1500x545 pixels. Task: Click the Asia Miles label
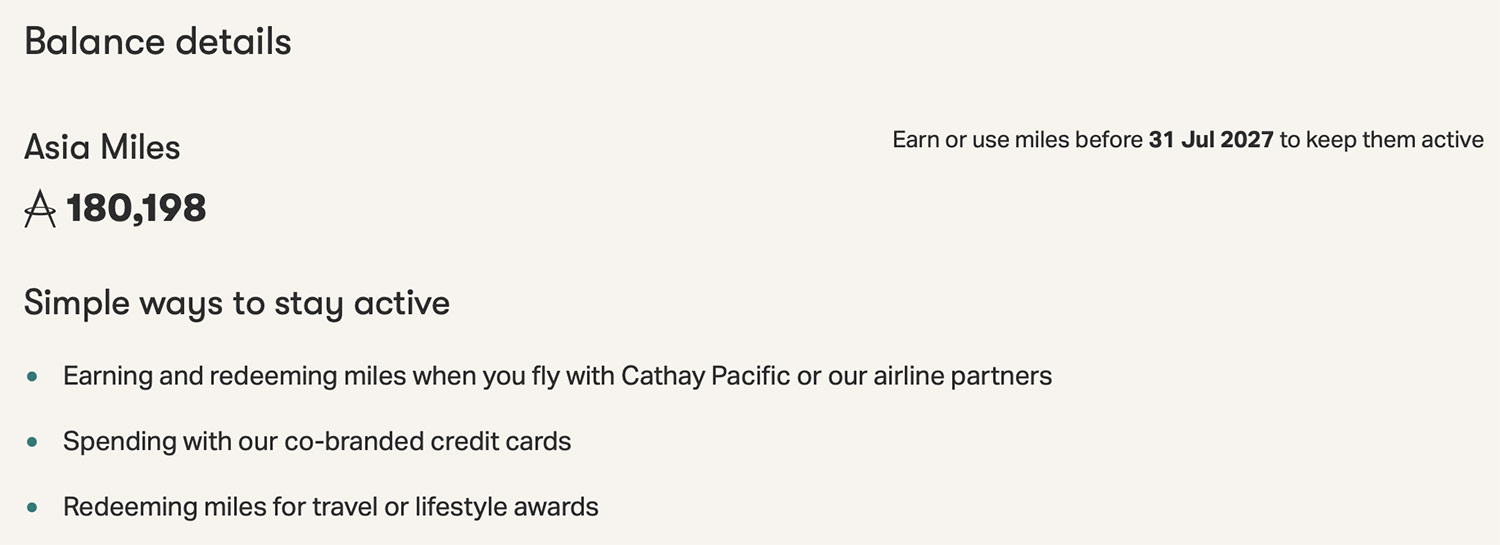[102, 148]
